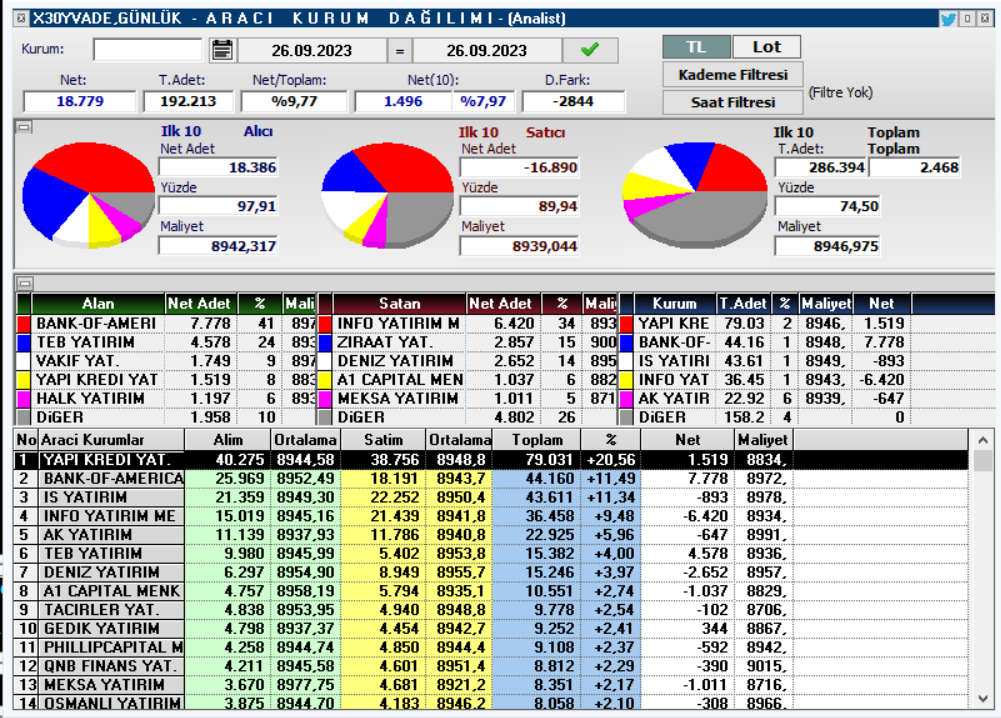Sort by the Satim column header
1001x718 pixels.
point(383,440)
